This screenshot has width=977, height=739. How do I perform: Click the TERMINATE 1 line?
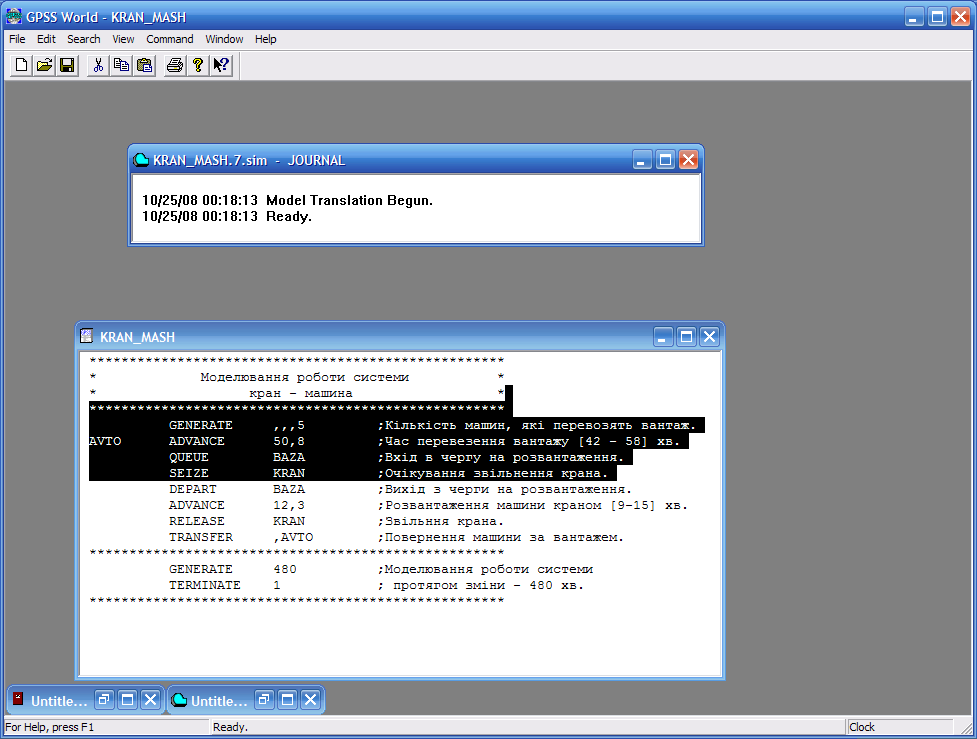(376, 585)
